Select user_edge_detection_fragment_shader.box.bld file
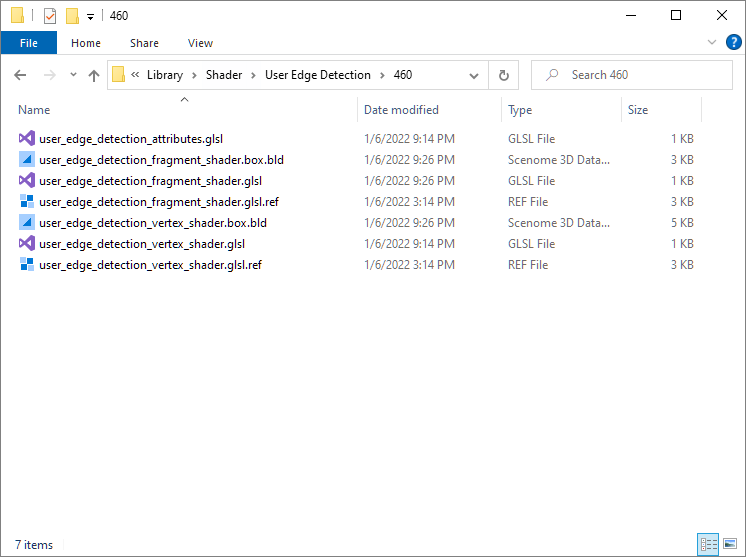746x557 pixels. coord(161,160)
